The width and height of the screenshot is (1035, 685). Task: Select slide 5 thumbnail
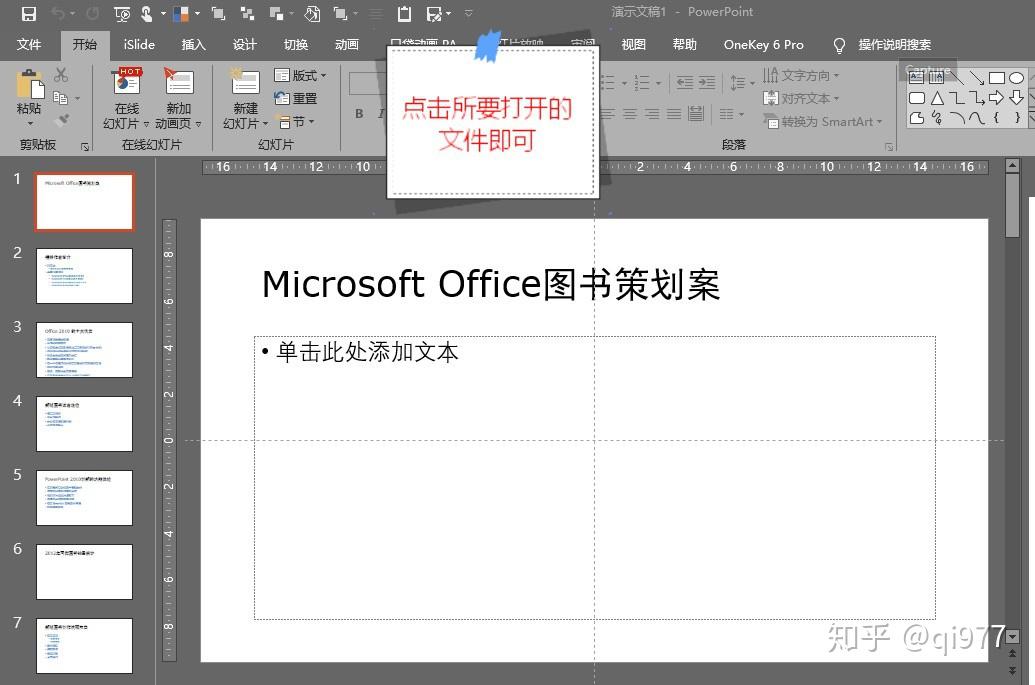coord(84,498)
